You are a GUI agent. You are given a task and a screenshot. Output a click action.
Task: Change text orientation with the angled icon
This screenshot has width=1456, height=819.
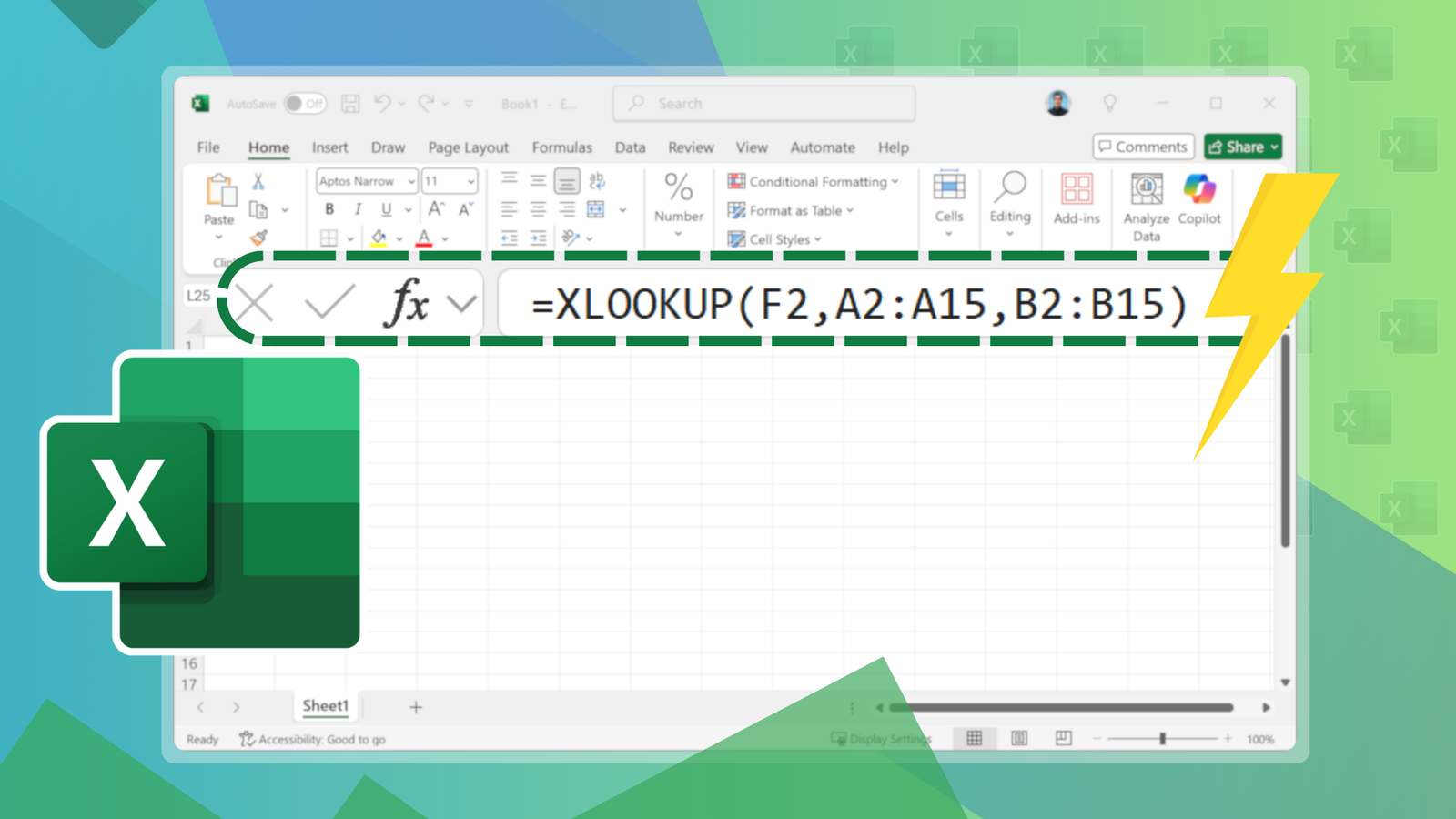coord(571,238)
